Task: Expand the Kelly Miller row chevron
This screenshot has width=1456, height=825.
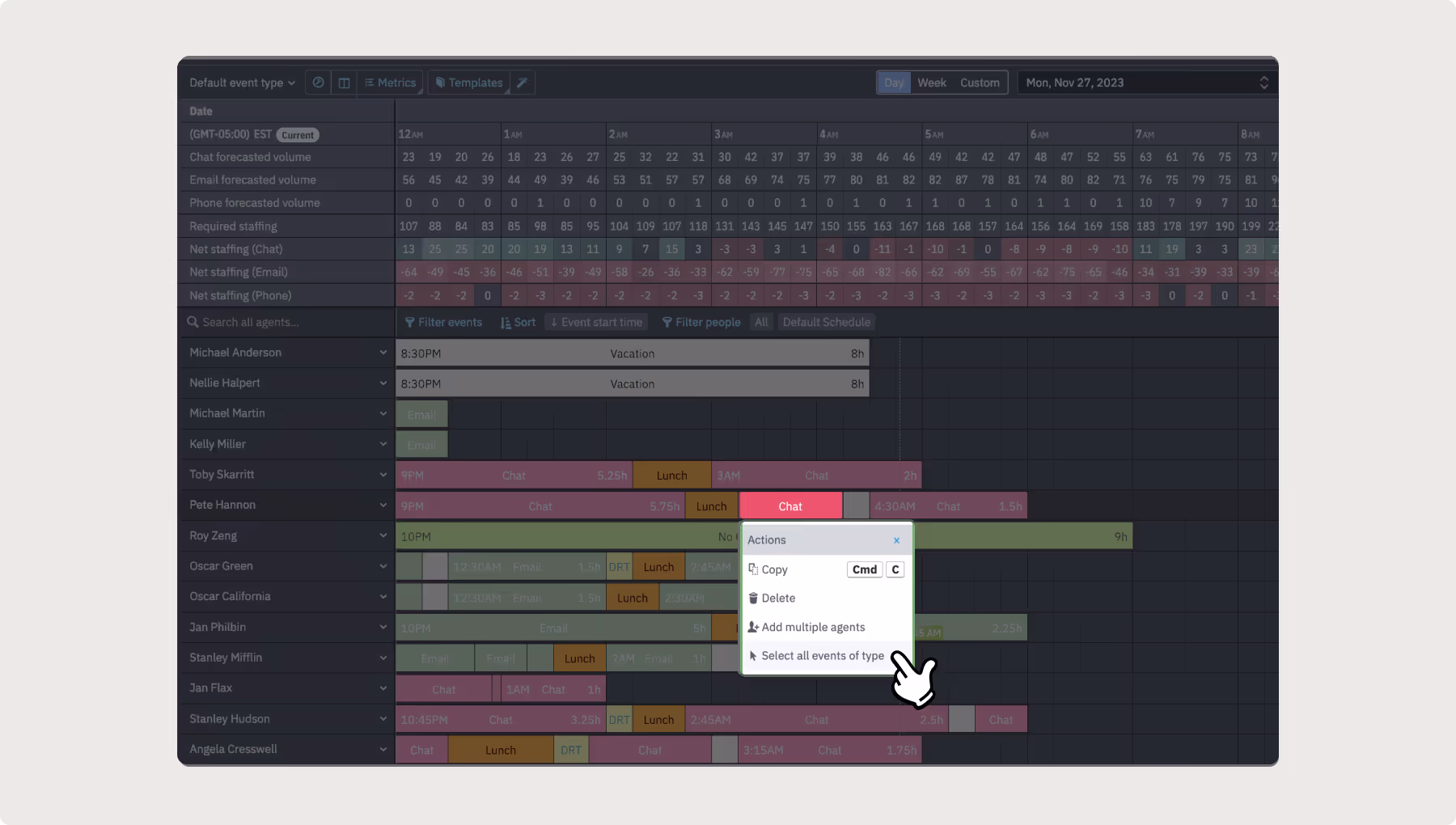Action: click(383, 444)
